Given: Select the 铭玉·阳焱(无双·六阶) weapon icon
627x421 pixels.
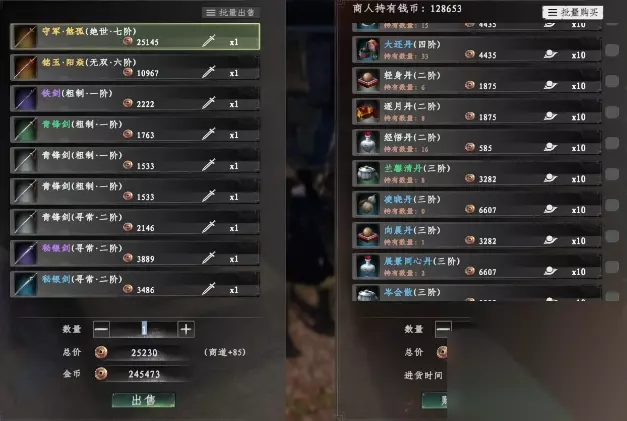Looking at the screenshot, I should 25,67.
